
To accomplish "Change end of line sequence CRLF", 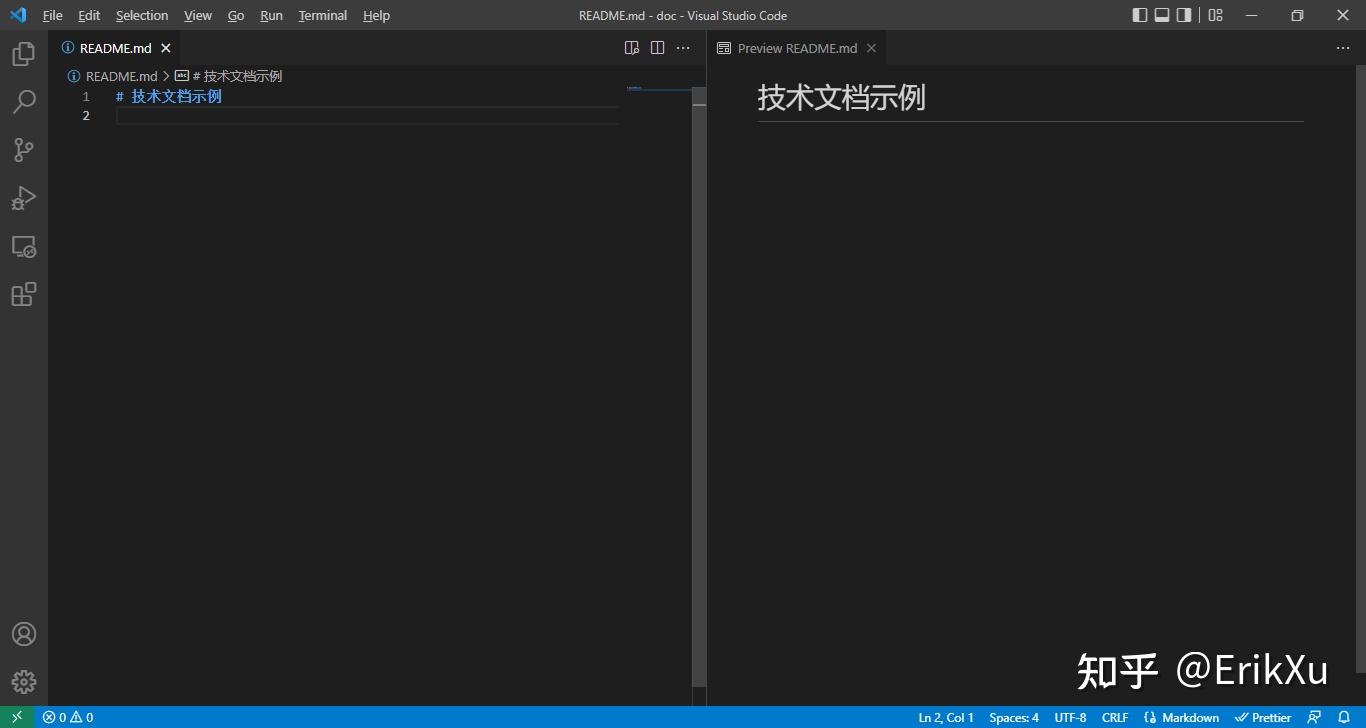I will (x=1115, y=717).
